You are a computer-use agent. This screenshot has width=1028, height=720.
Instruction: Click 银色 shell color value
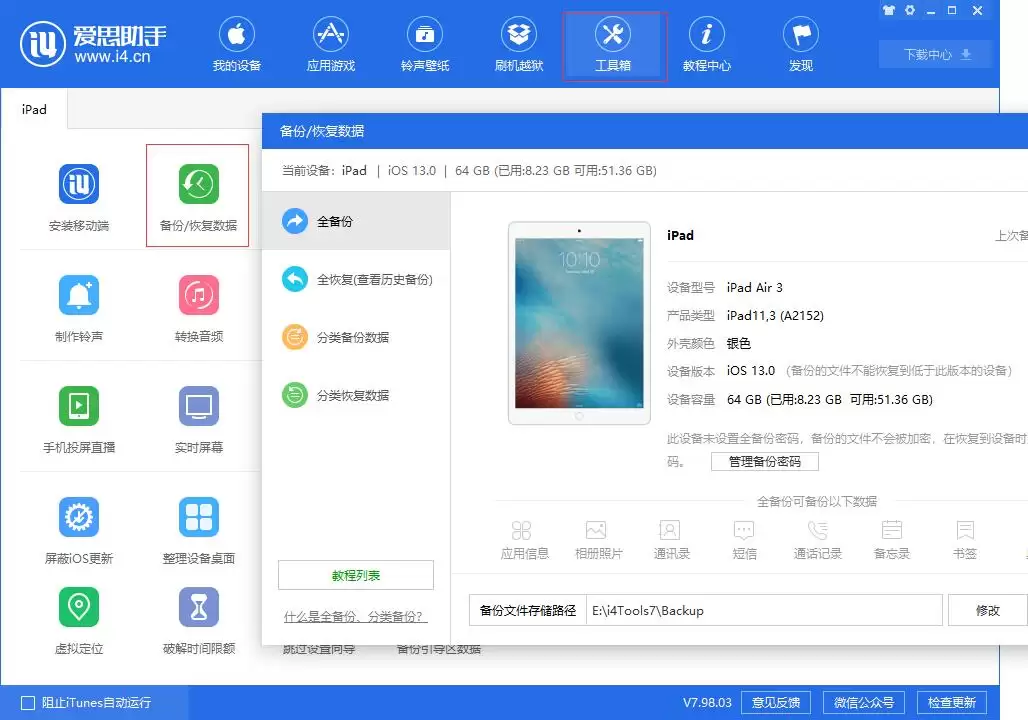(738, 344)
